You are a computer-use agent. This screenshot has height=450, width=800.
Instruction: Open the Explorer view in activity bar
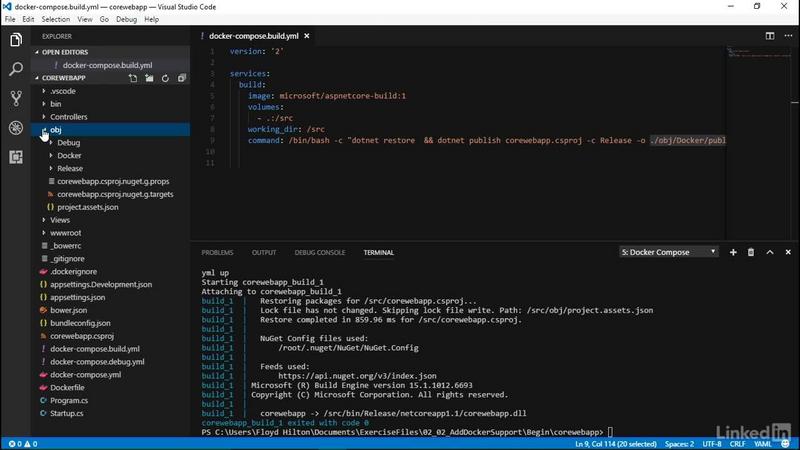[x=16, y=40]
